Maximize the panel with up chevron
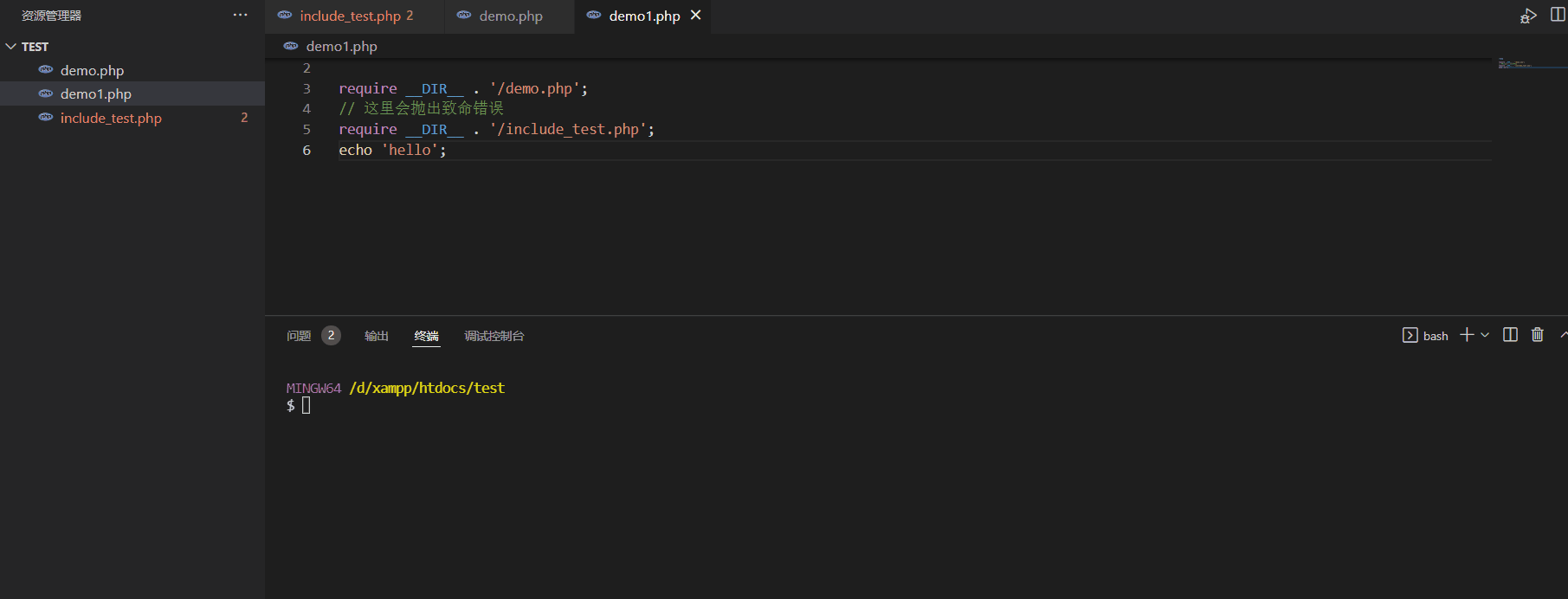This screenshot has height=599, width=1568. click(x=1564, y=335)
